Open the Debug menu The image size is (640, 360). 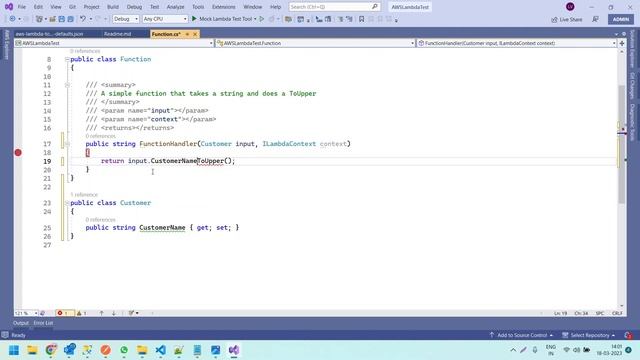point(134,7)
